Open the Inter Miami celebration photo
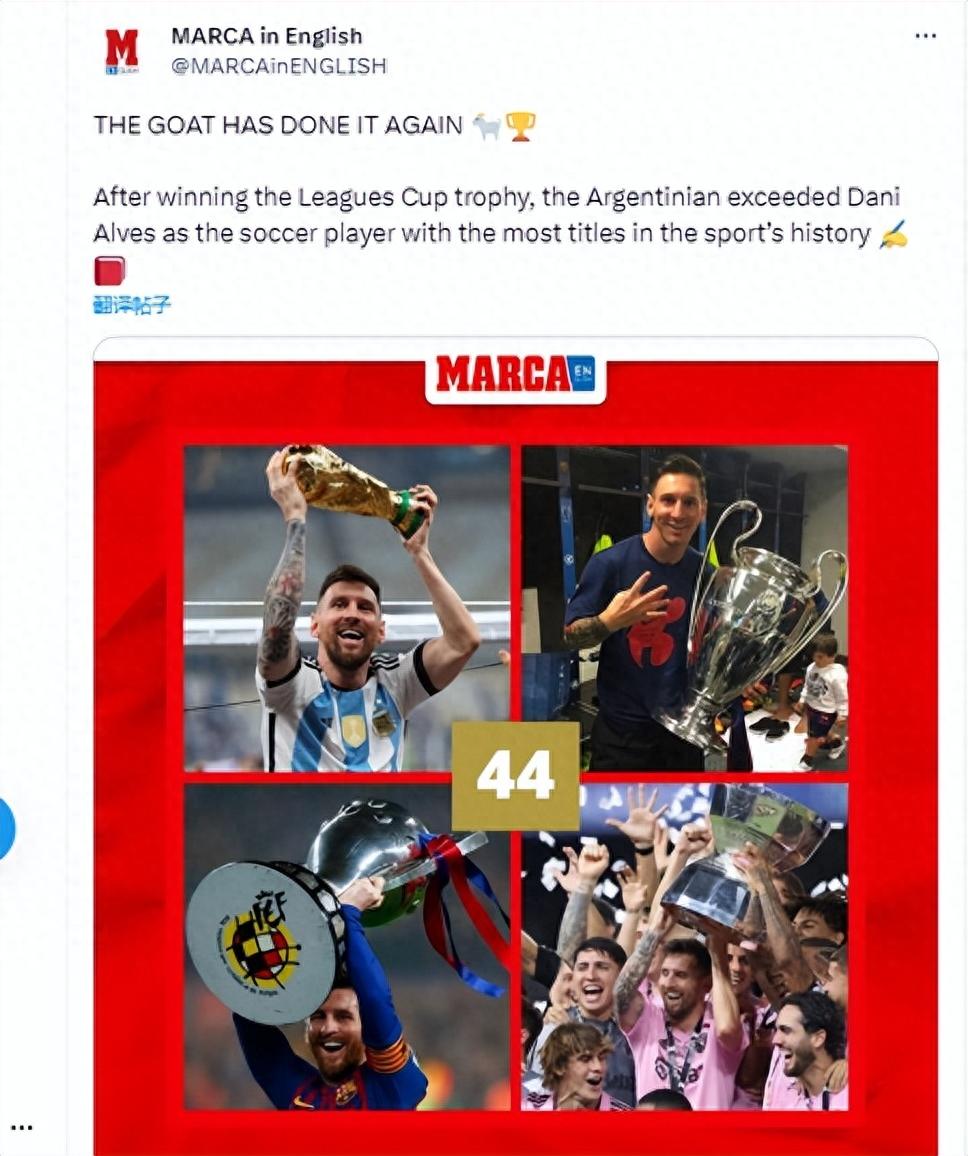The height and width of the screenshot is (1156, 968). 685,947
